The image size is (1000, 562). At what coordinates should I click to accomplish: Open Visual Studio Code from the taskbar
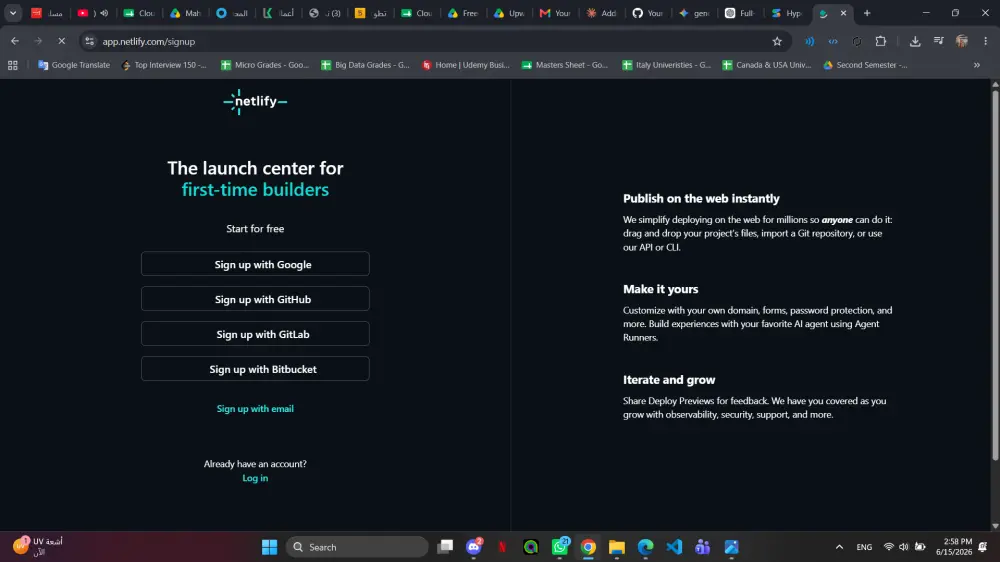point(674,547)
